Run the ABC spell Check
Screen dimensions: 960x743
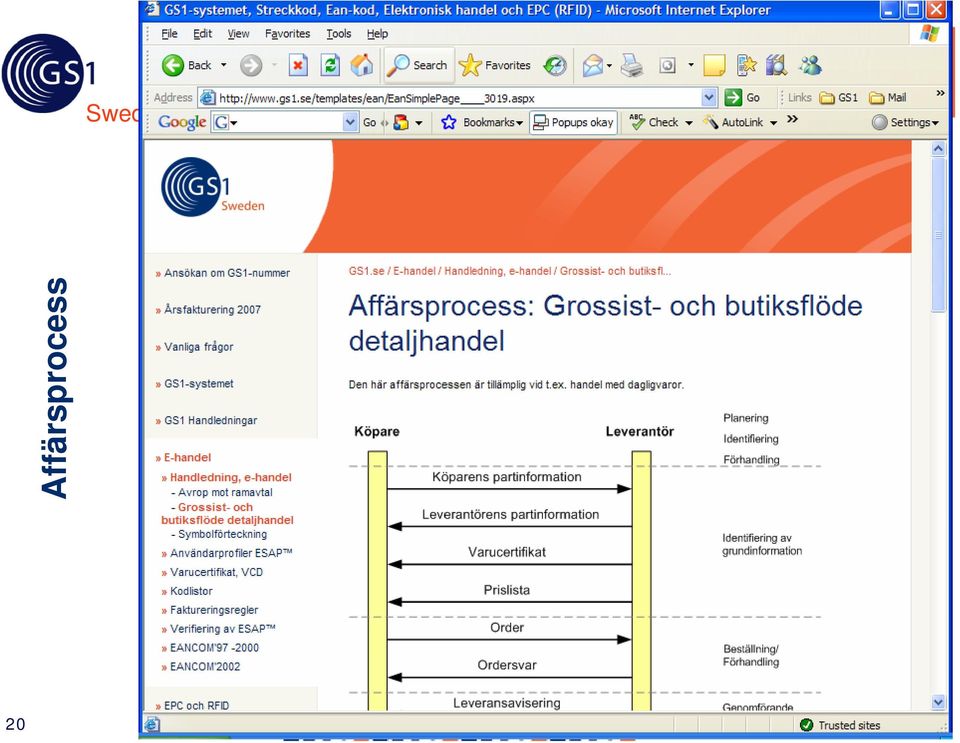(654, 122)
